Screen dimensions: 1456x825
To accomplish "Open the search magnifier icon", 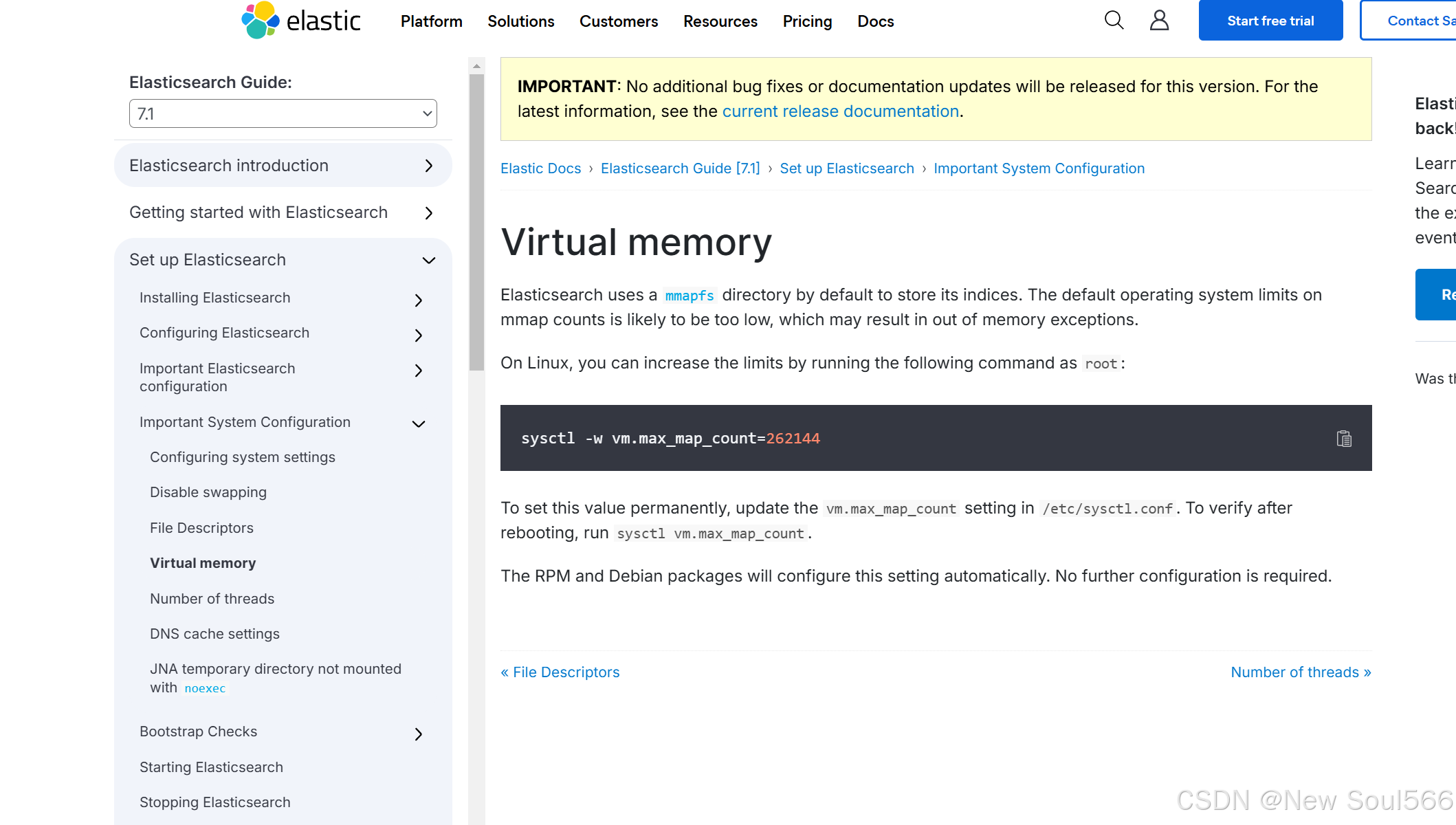I will point(1113,20).
